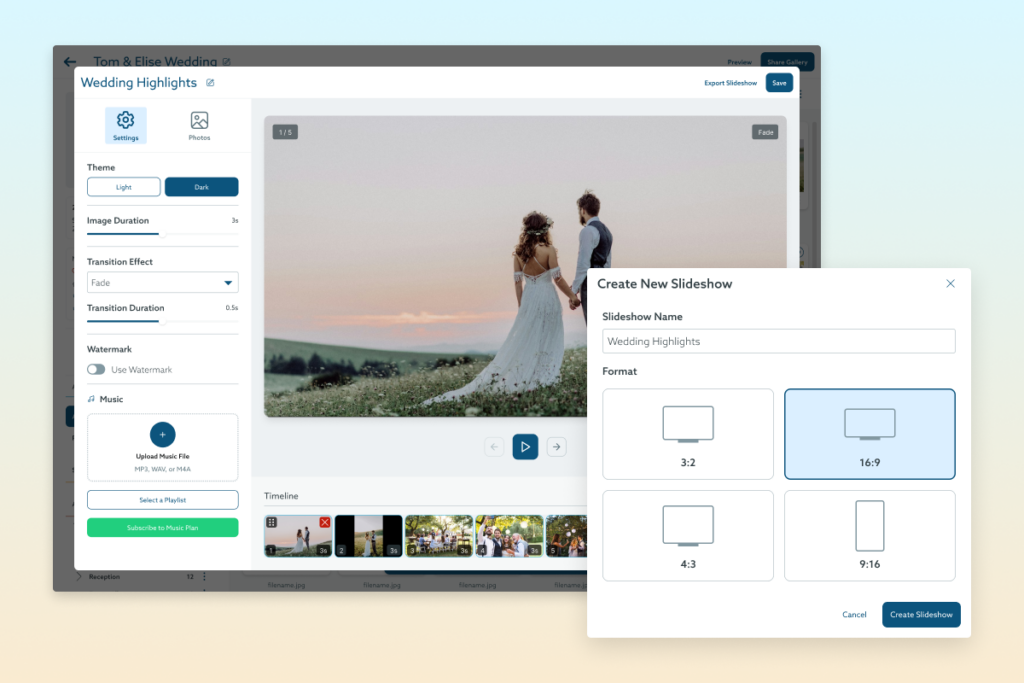Switch to the Photos tab
The width and height of the screenshot is (1024, 683).
coord(199,124)
